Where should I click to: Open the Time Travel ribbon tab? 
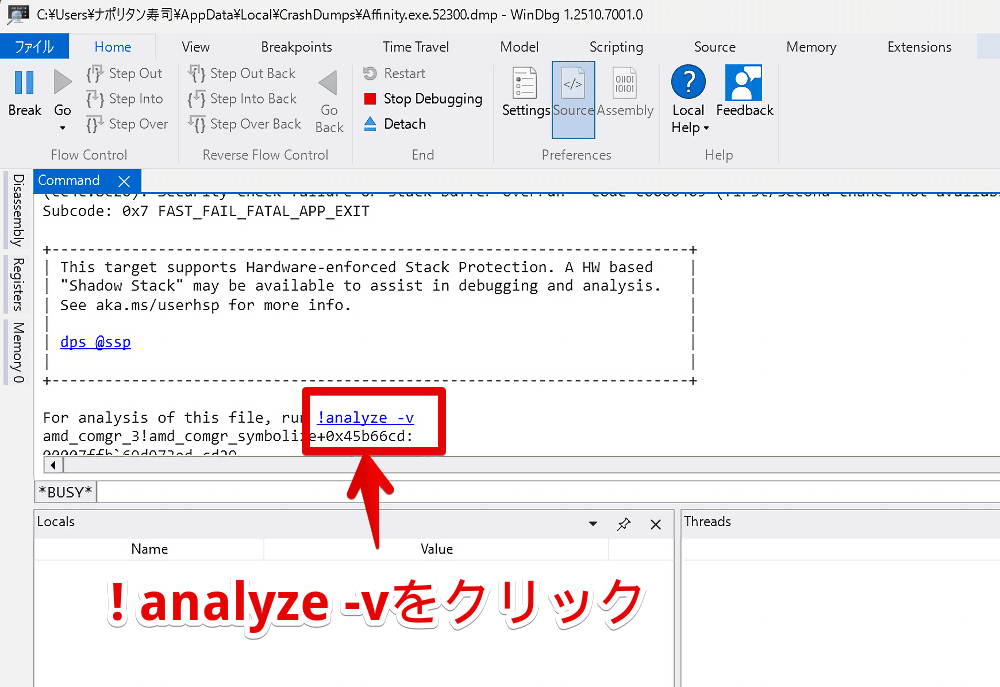[x=416, y=47]
